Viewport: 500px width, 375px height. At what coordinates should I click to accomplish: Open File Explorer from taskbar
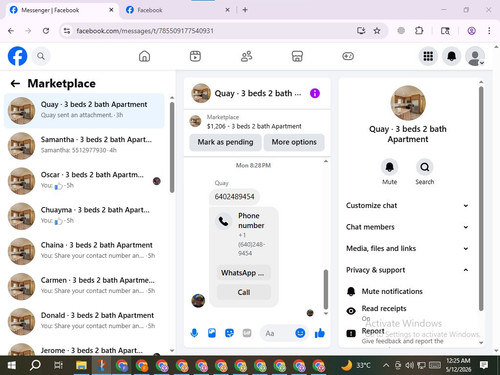point(81,365)
